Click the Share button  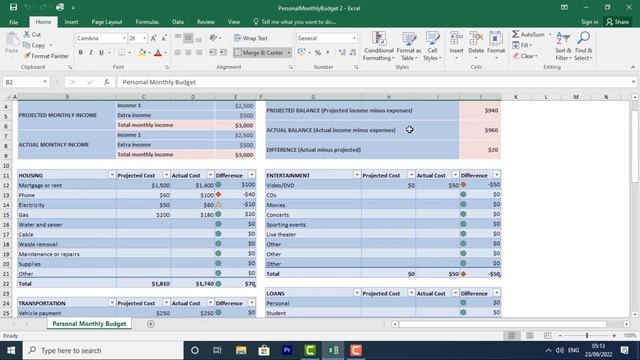[618, 22]
